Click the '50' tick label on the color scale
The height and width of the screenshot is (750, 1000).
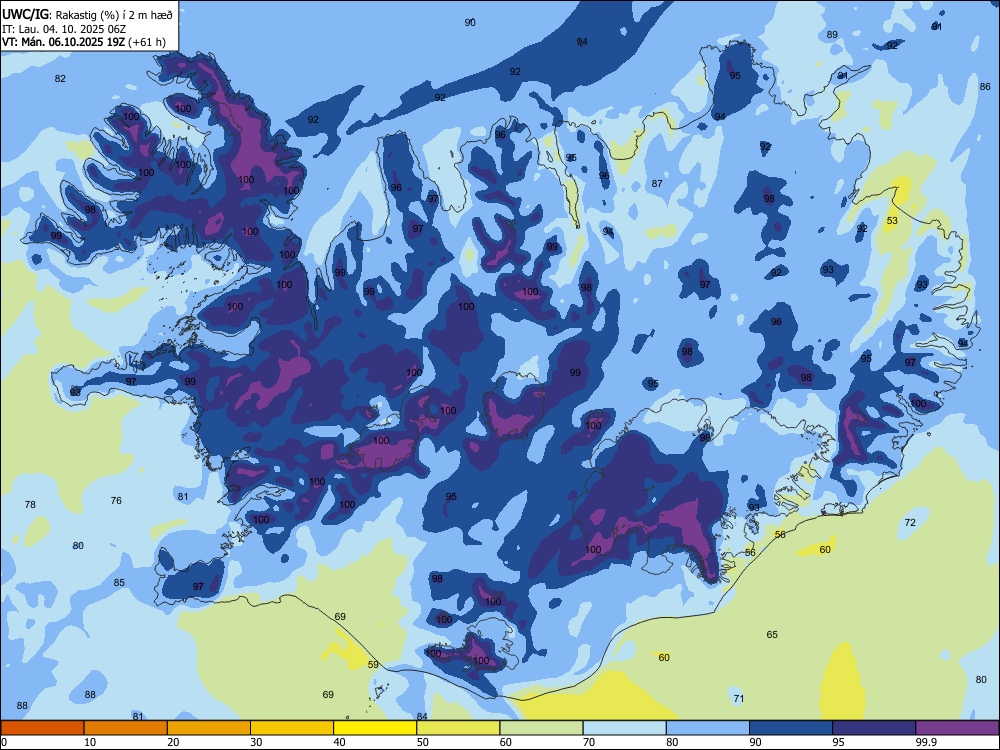click(x=422, y=742)
